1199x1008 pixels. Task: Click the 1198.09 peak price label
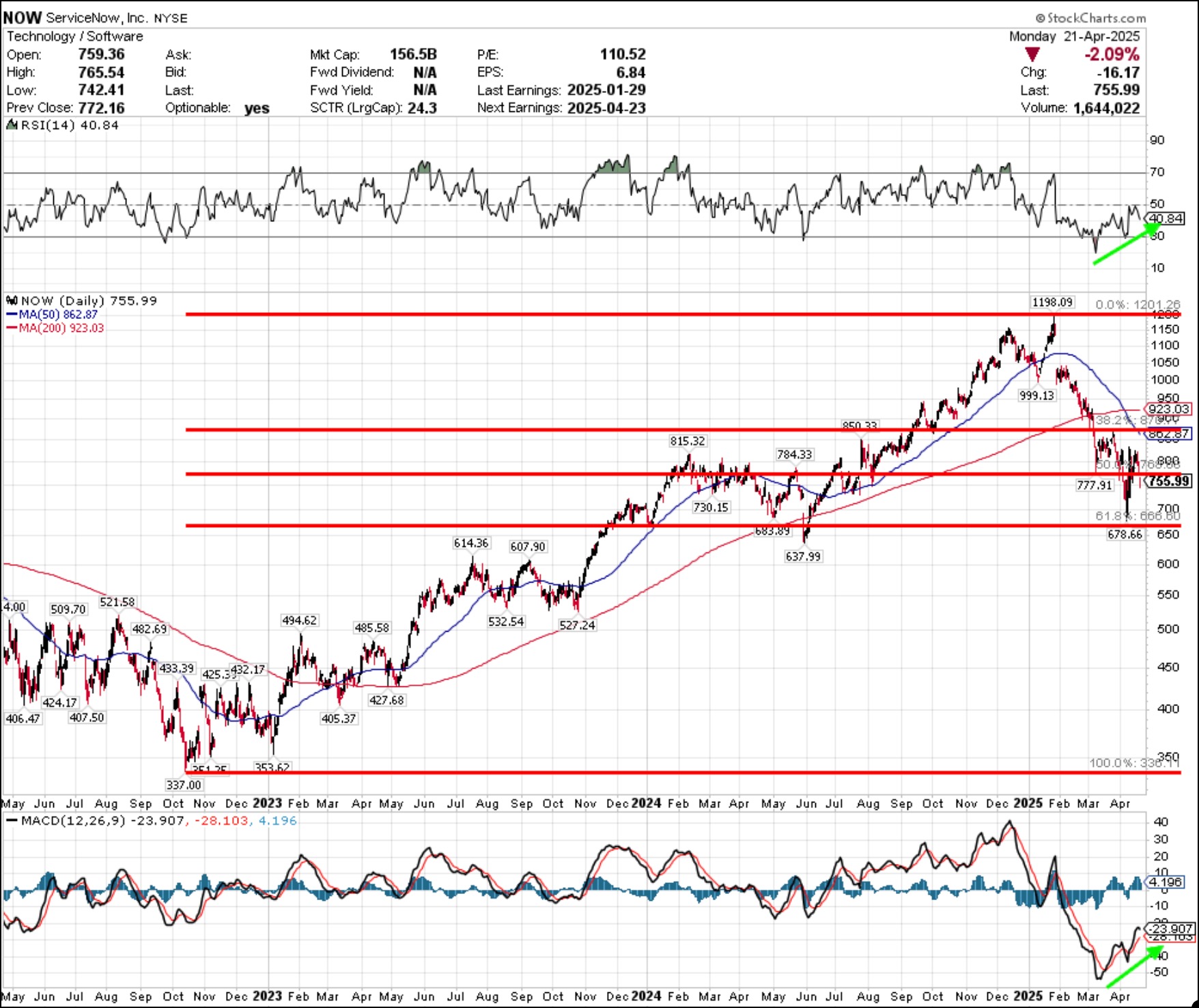[x=1052, y=302]
